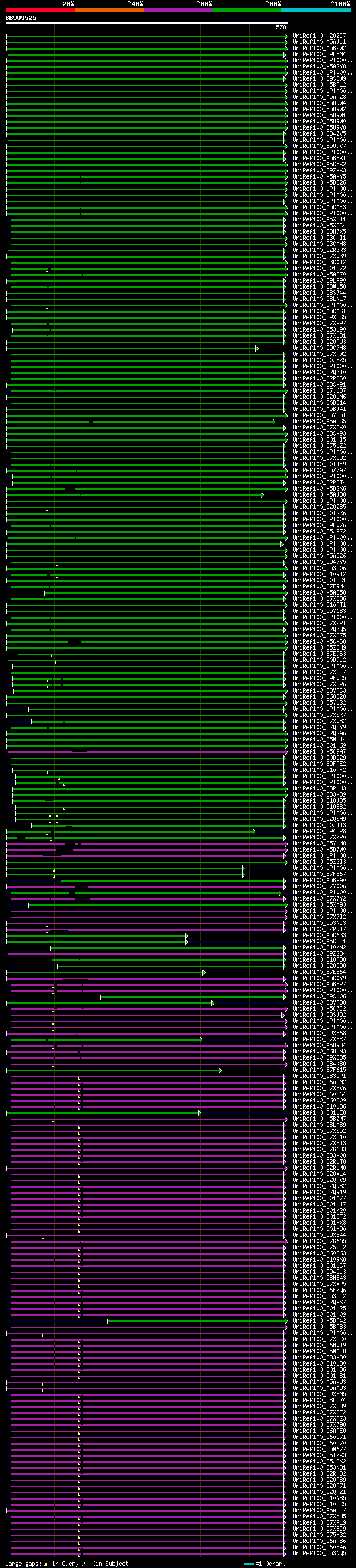Select the query label BB909525
356x1568 pixels.
(21, 18)
